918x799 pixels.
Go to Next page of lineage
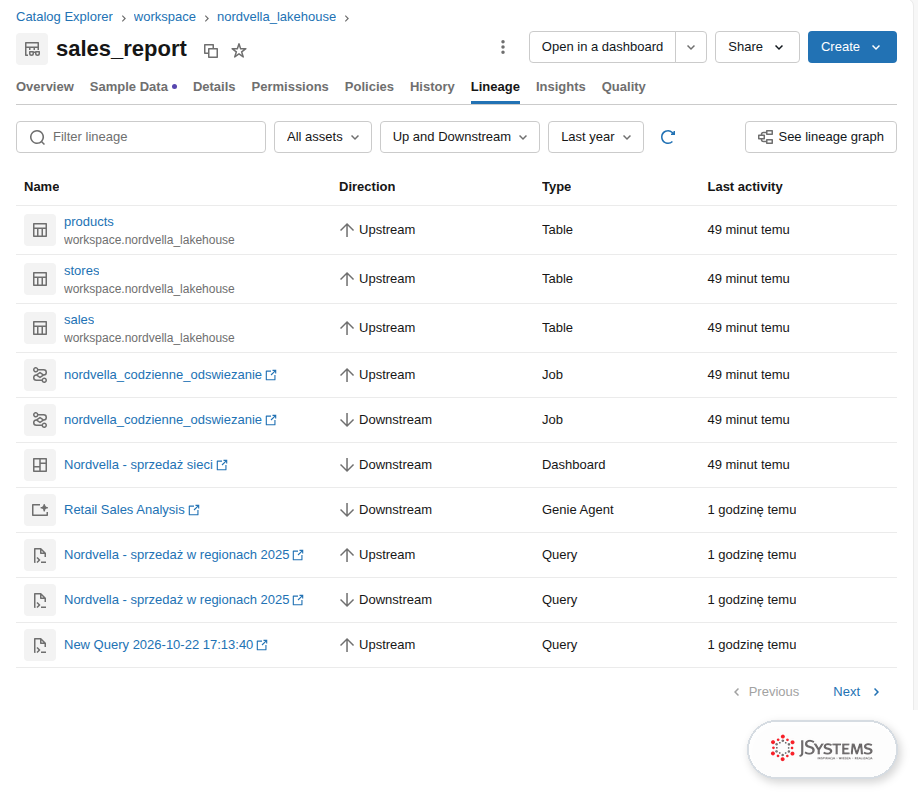click(x=857, y=692)
